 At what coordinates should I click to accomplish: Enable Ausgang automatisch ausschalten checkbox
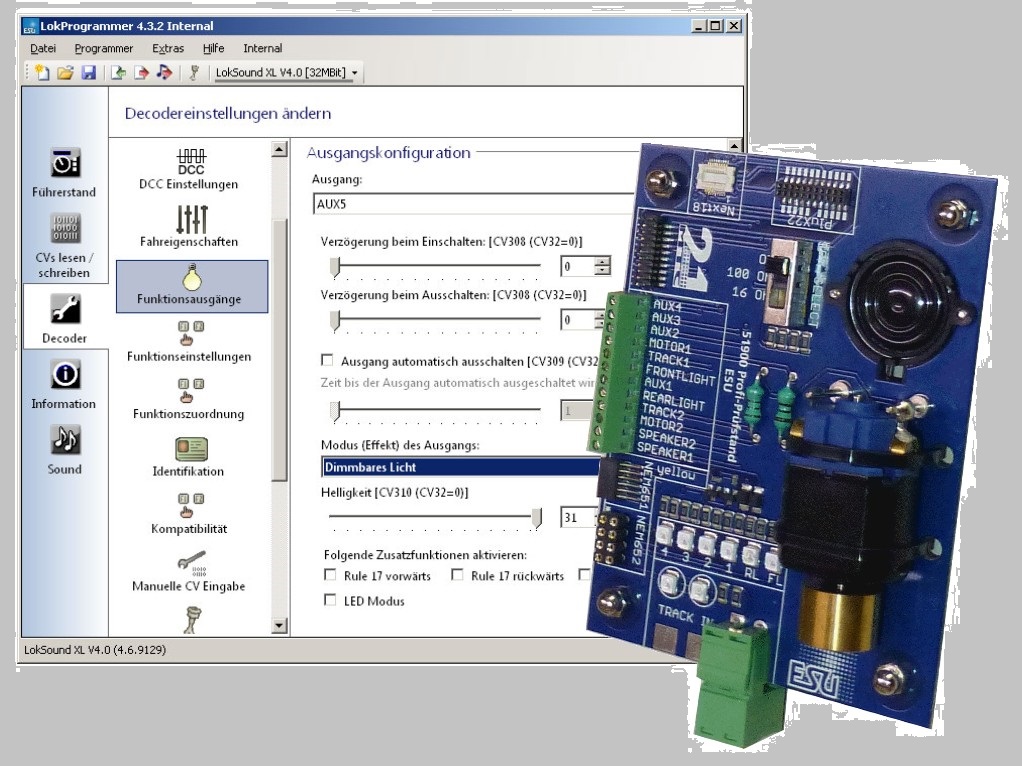point(327,361)
